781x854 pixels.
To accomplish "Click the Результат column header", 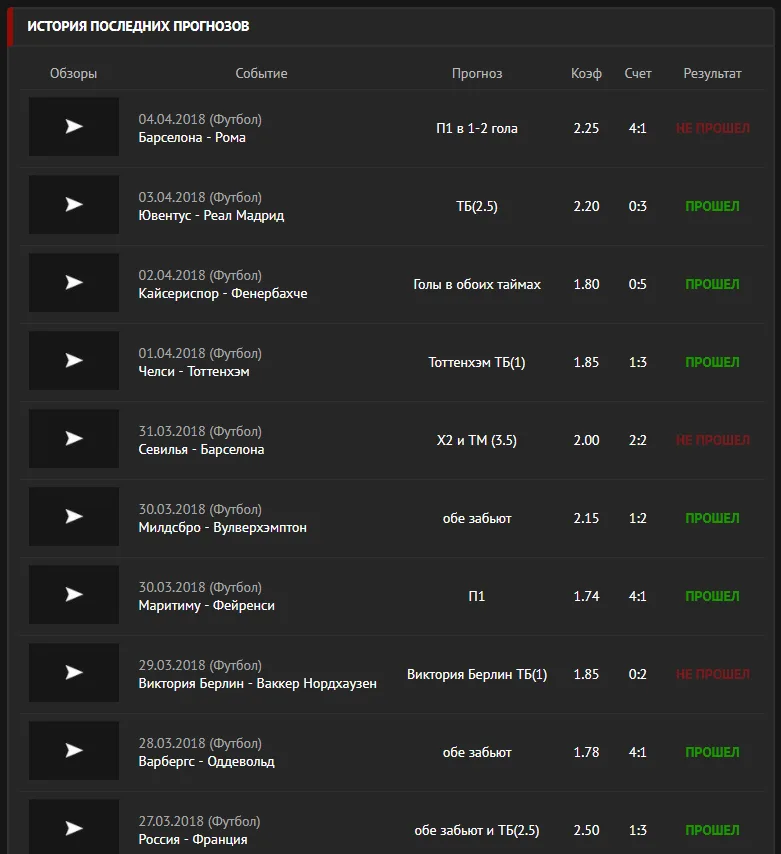I will (x=712, y=74).
